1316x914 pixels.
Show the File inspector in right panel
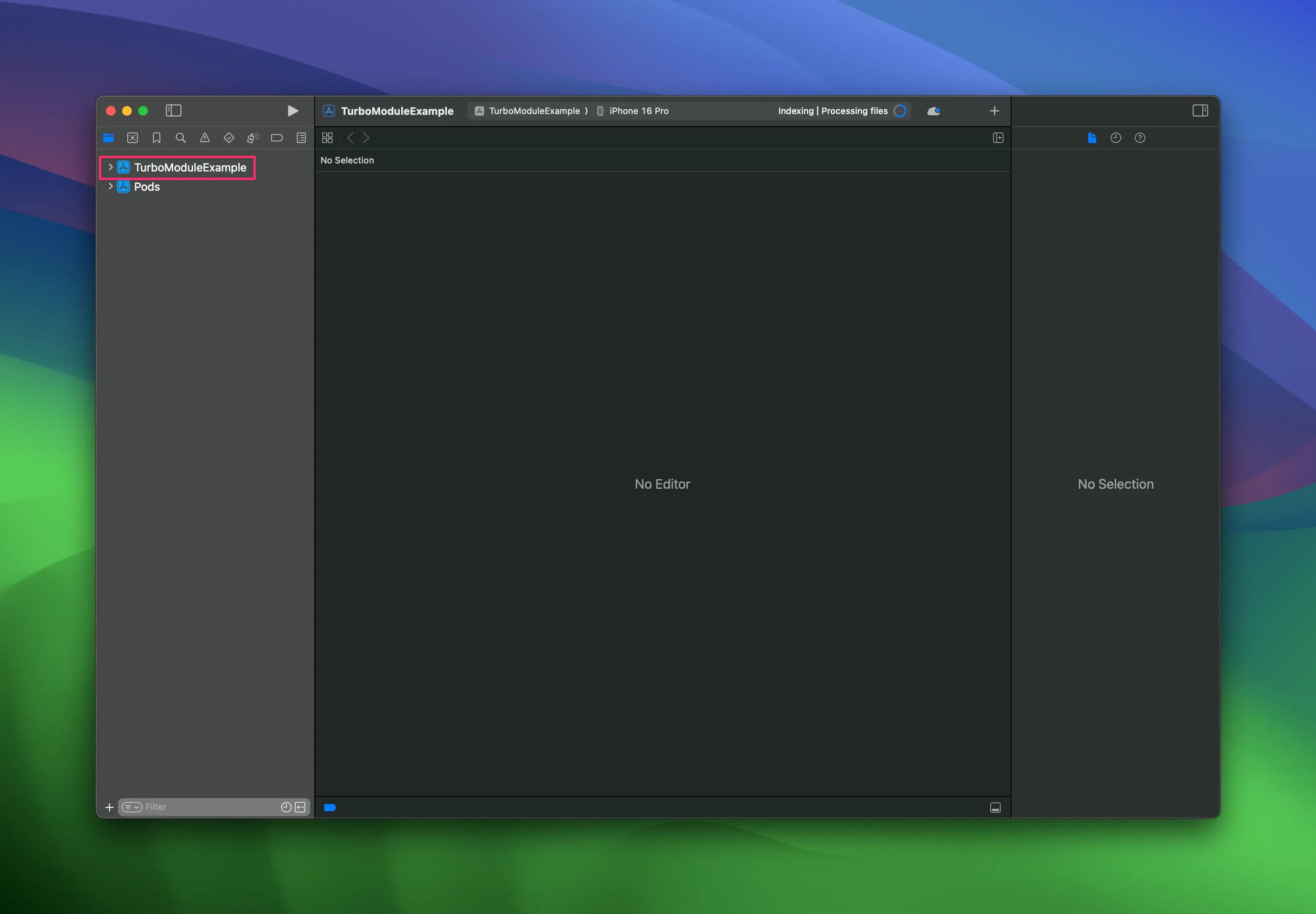(x=1091, y=137)
